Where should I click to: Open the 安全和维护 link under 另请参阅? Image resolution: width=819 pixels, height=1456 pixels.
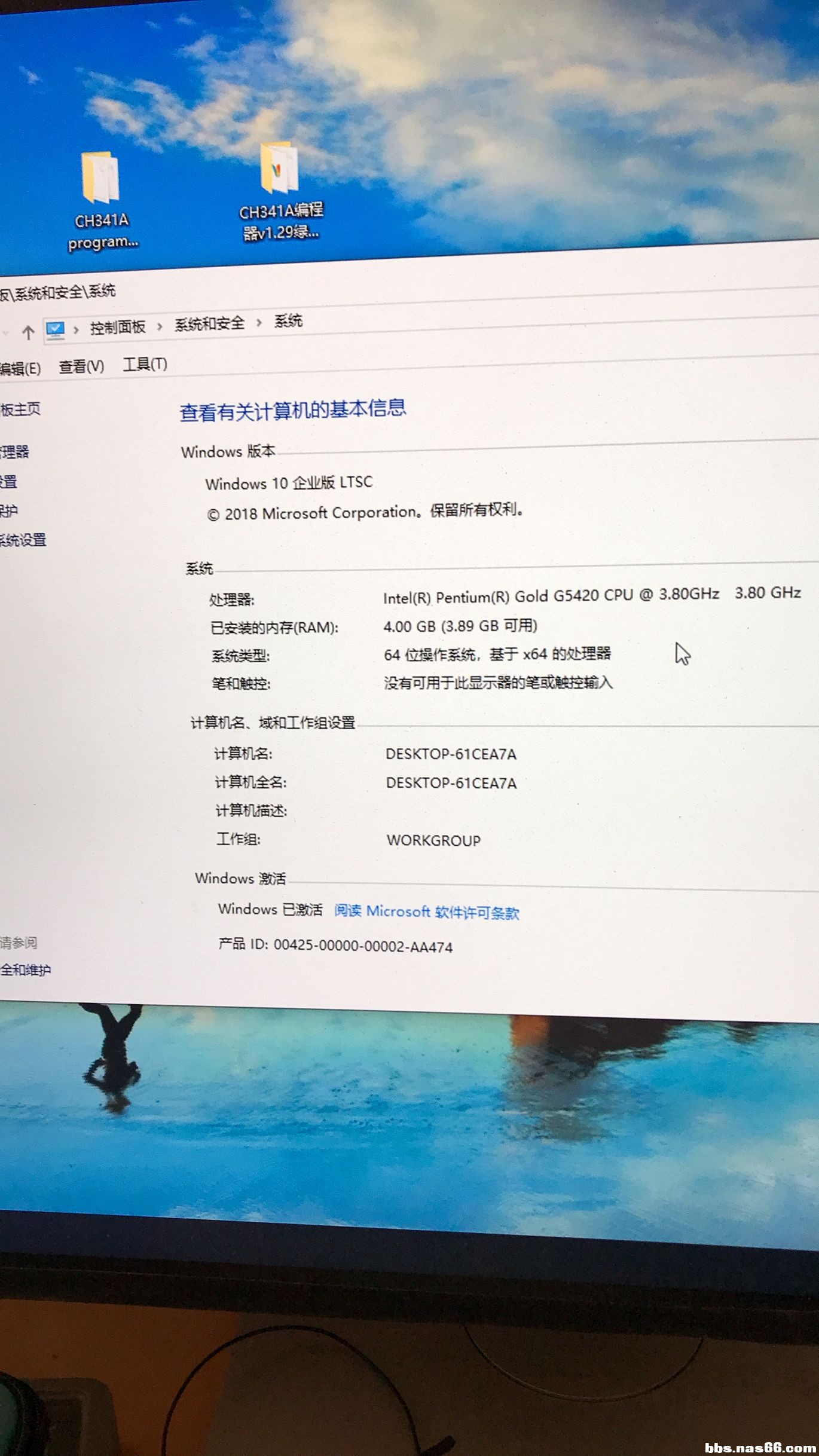tap(25, 969)
